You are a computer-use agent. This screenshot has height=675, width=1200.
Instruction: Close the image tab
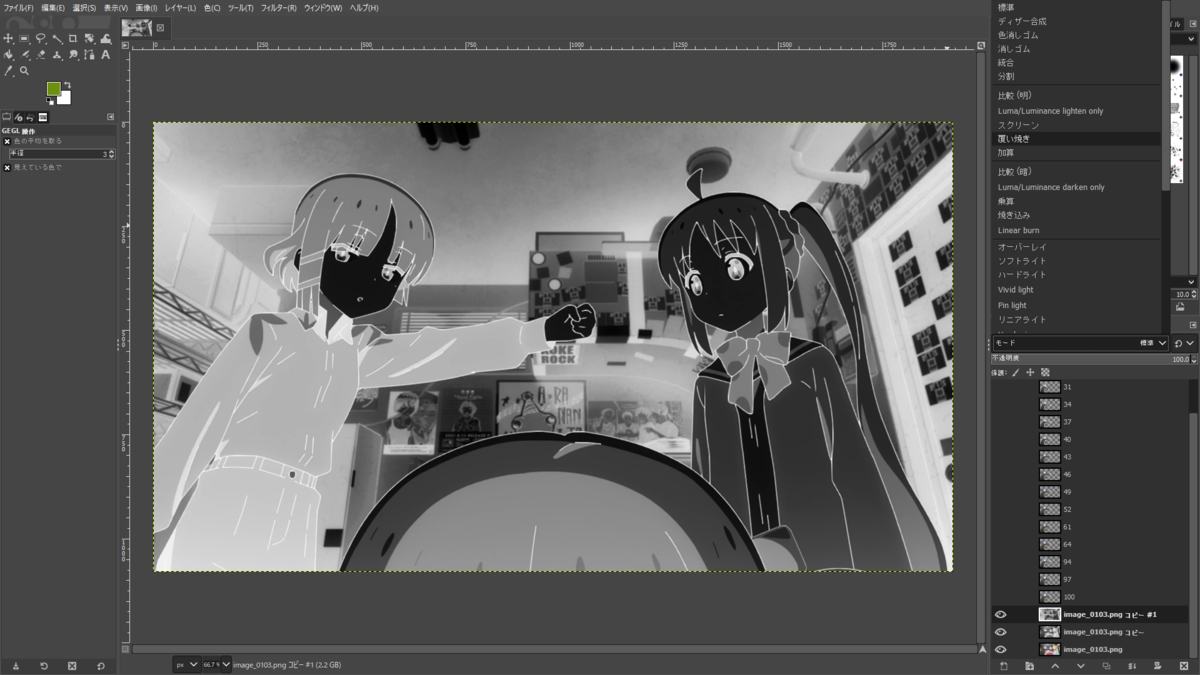coord(160,28)
